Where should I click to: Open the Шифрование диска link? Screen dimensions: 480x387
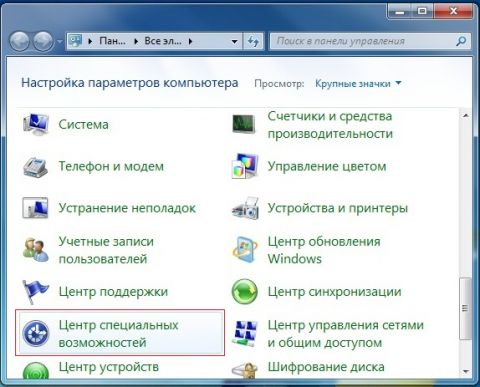click(326, 367)
